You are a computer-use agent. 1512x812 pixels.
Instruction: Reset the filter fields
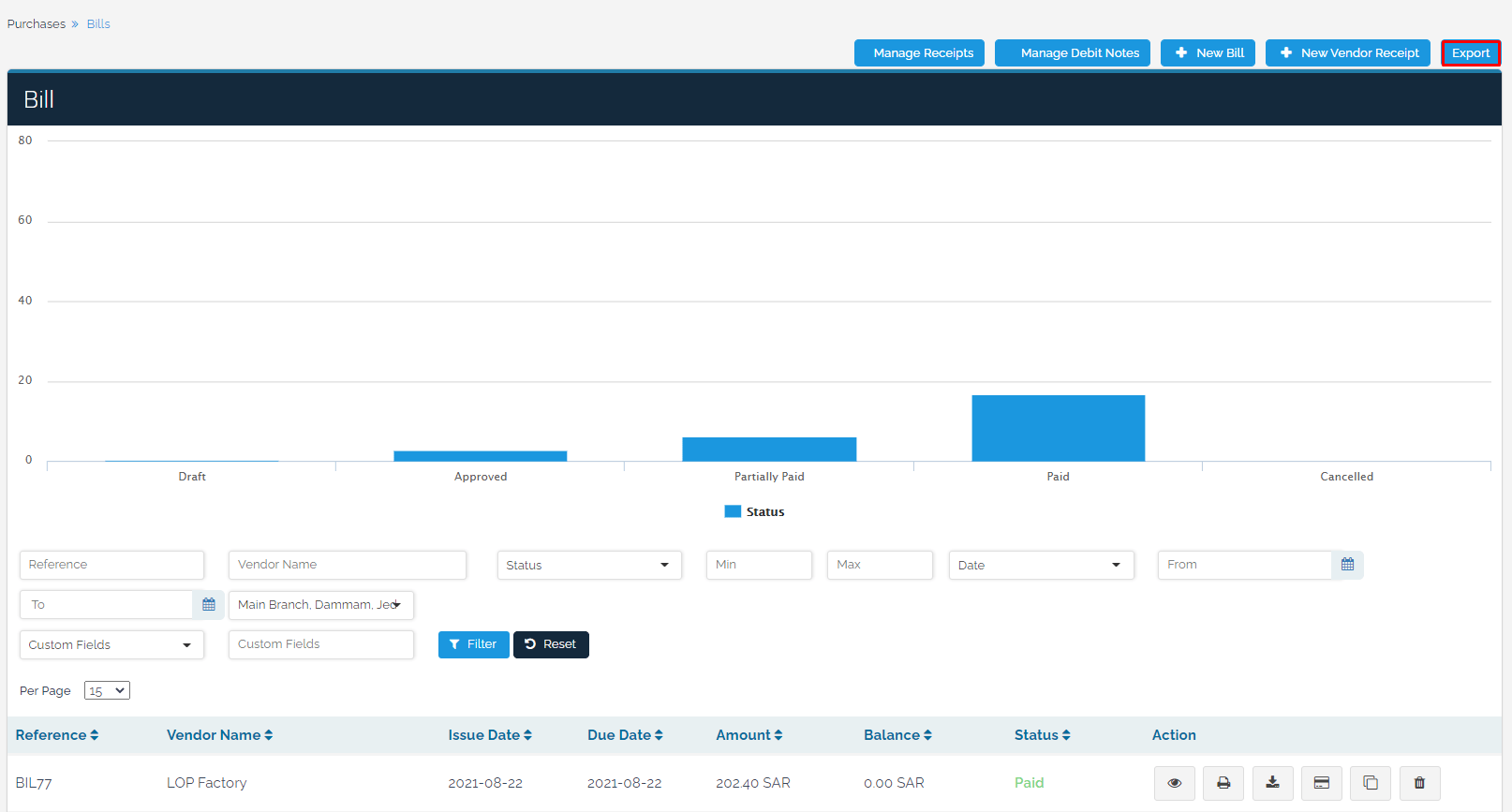(551, 644)
